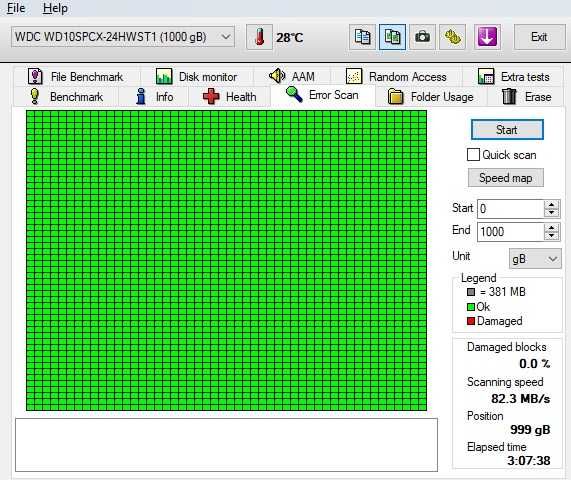The width and height of the screenshot is (571, 480).
Task: Click the End value input field
Action: (511, 231)
